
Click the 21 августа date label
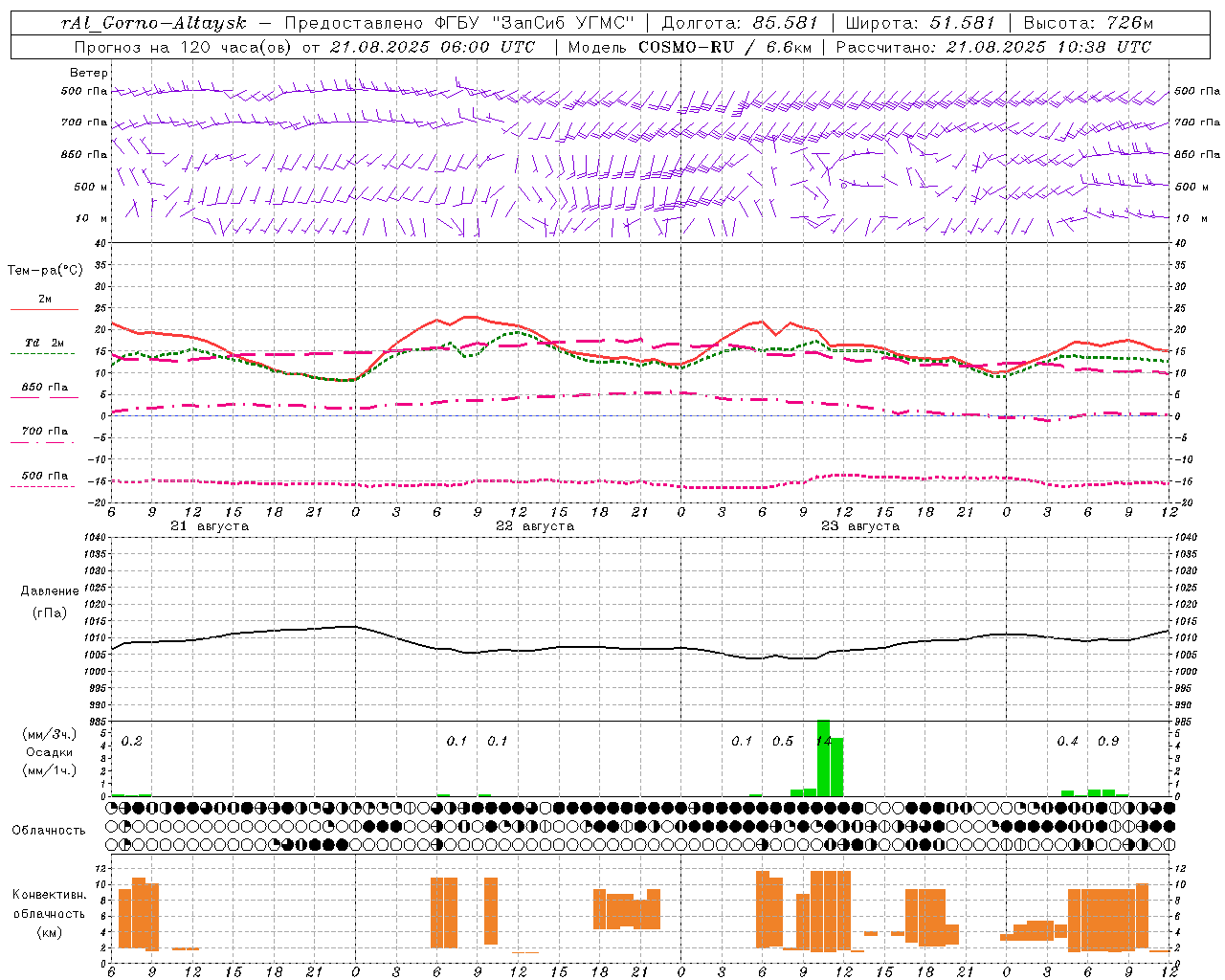(210, 526)
